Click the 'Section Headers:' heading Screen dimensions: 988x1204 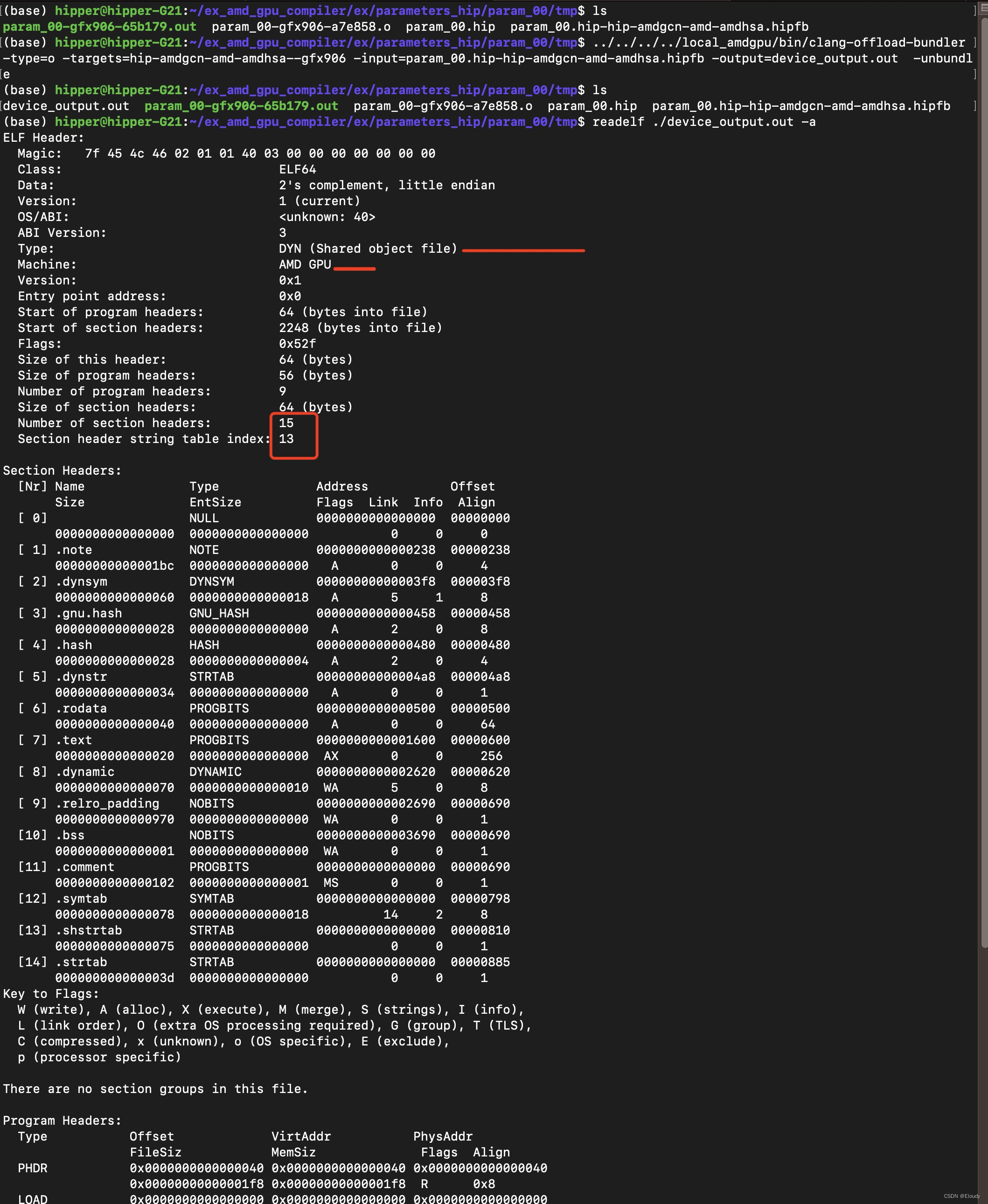(62, 471)
